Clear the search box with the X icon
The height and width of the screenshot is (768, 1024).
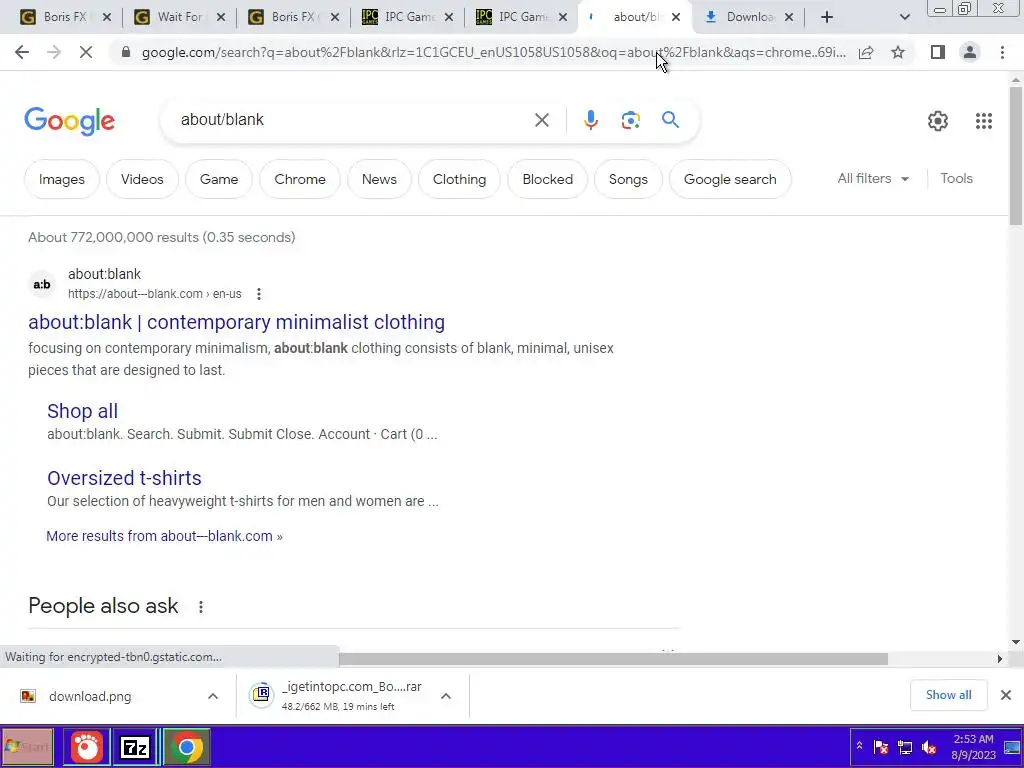pyautogui.click(x=541, y=120)
